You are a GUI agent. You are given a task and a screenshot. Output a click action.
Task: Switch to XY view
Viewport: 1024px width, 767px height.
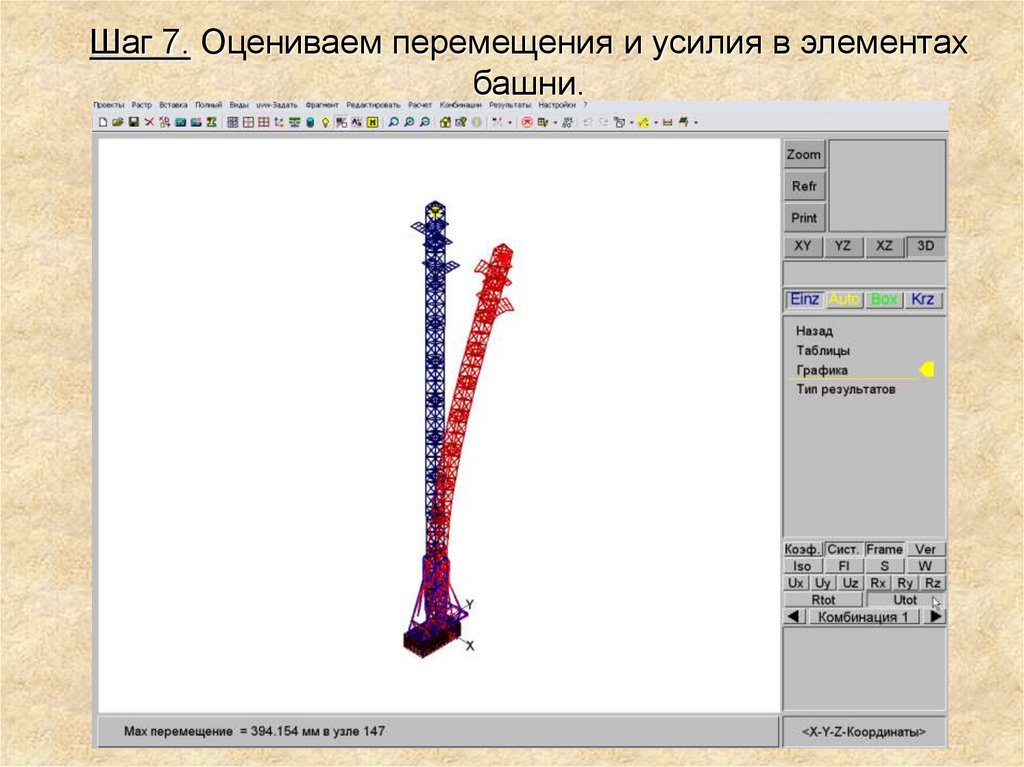803,246
